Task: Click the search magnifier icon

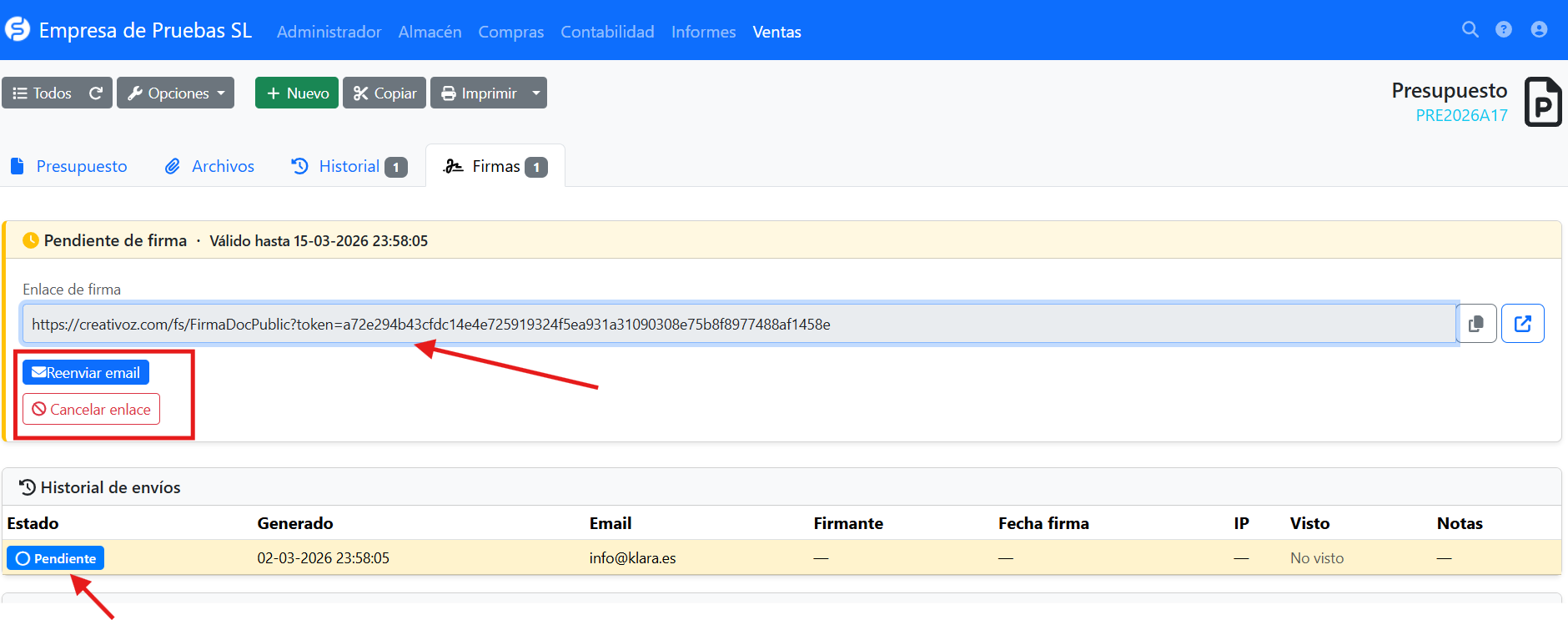Action: point(1470,30)
